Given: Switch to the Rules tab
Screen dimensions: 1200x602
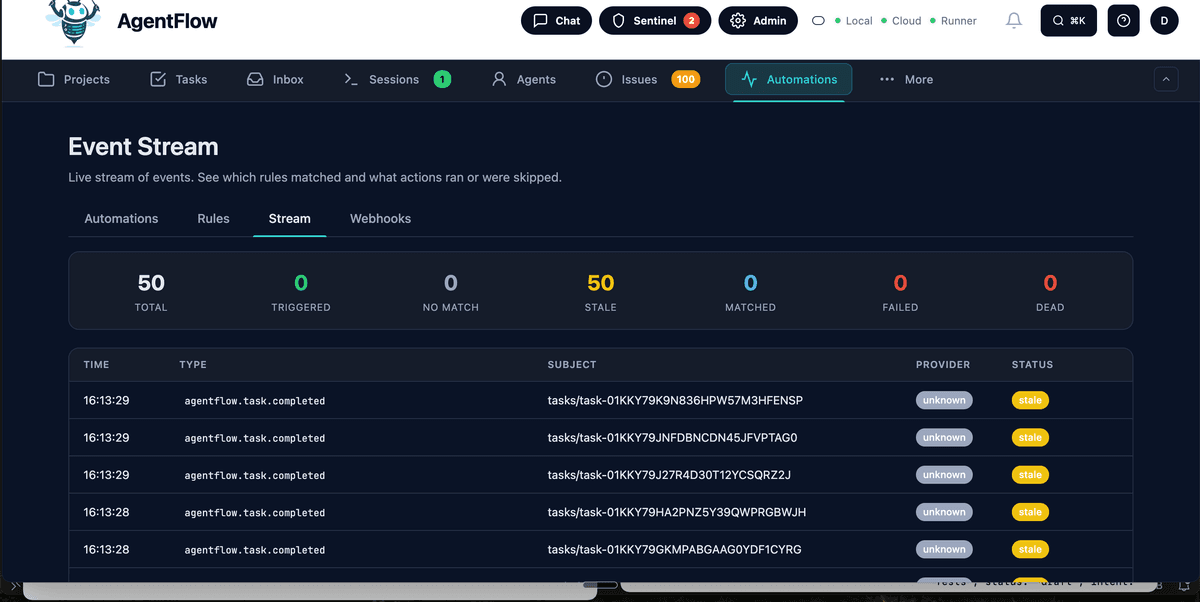Looking at the screenshot, I should [x=213, y=218].
